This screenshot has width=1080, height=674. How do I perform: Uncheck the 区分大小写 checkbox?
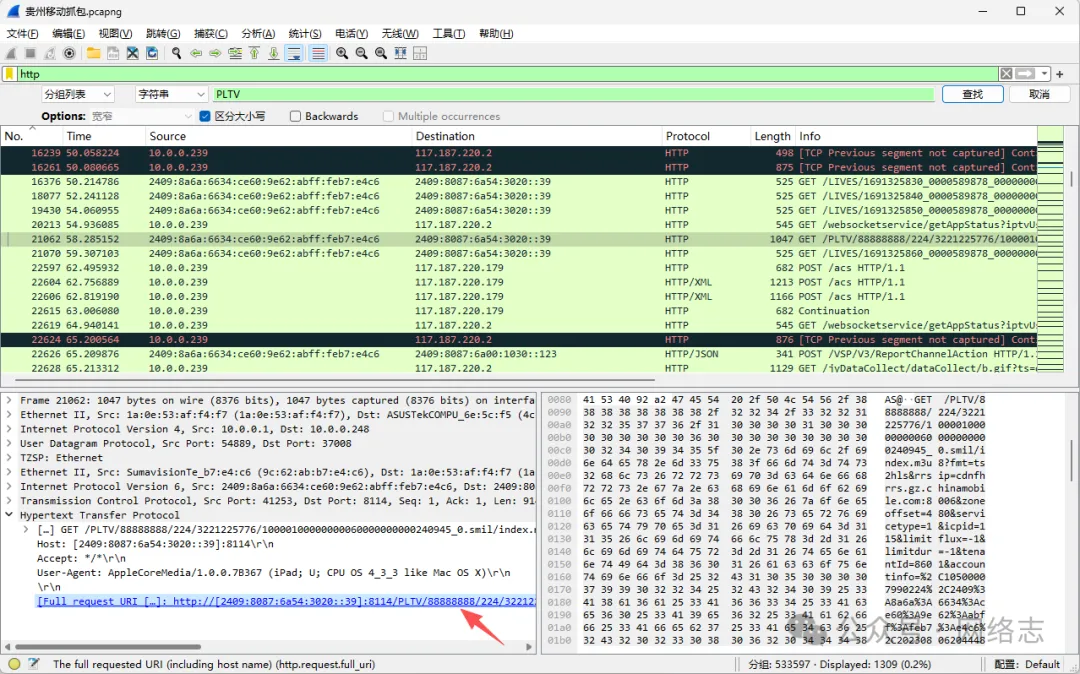tap(205, 116)
